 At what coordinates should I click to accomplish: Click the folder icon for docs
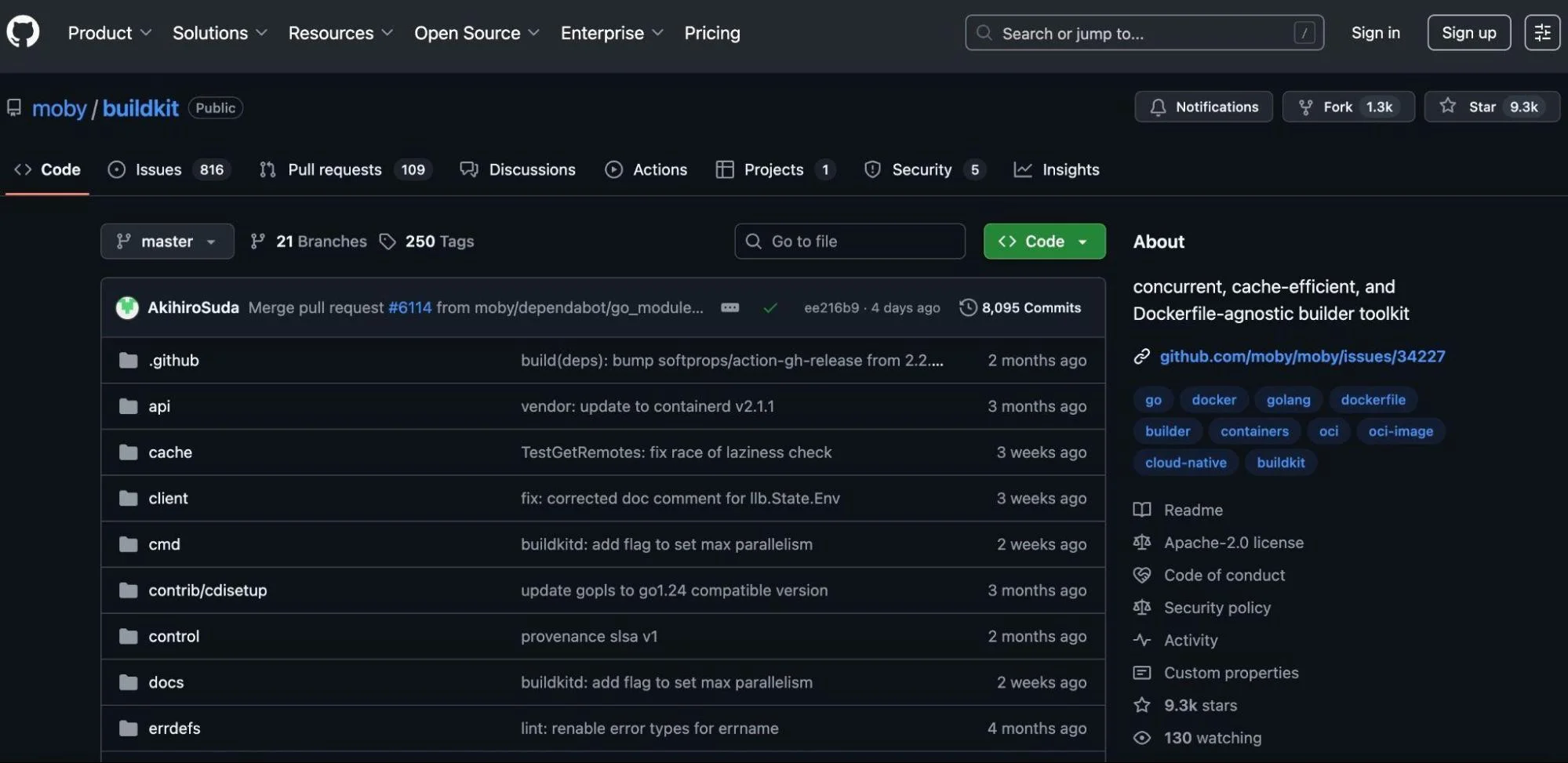coord(128,682)
